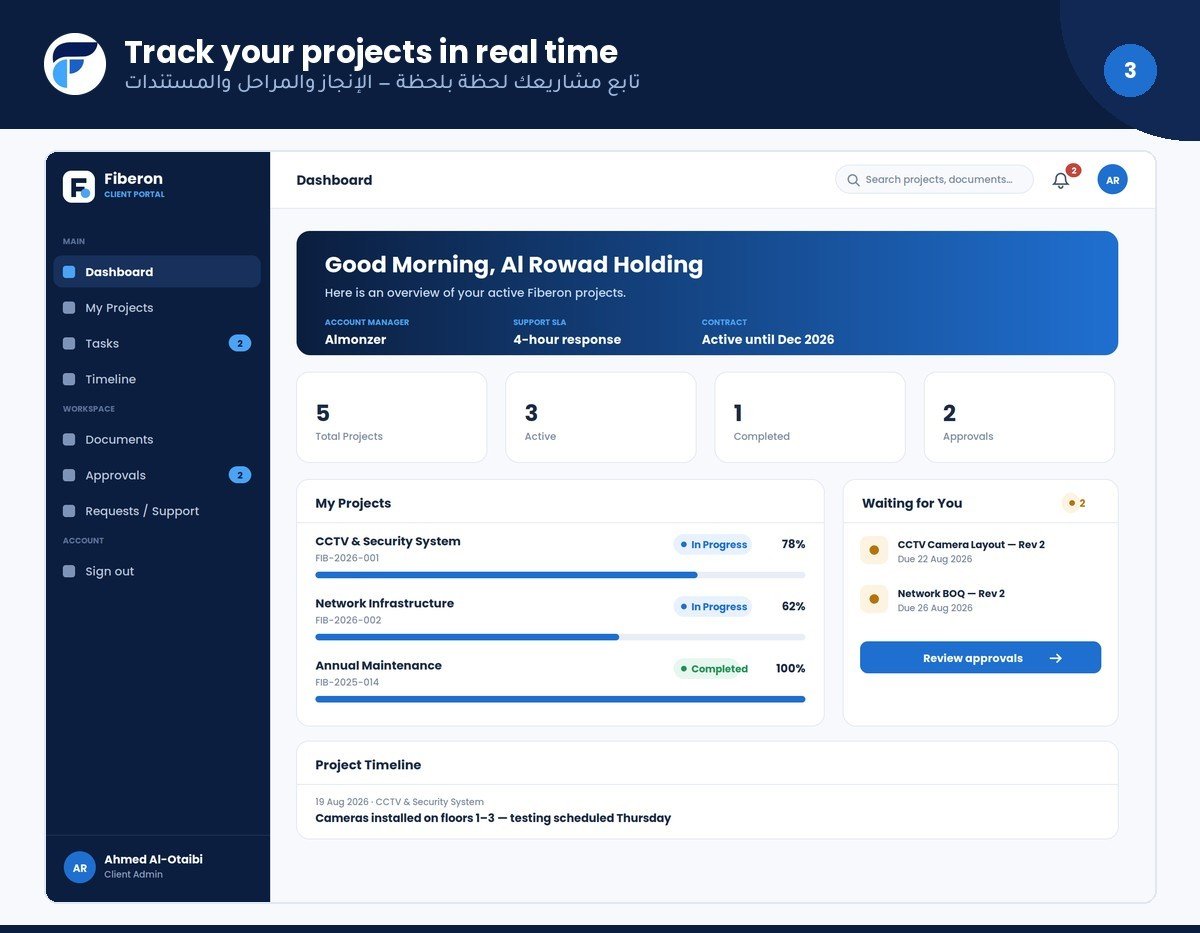This screenshot has width=1200, height=933.
Task: Click the Completed stat card
Action: tap(810, 418)
